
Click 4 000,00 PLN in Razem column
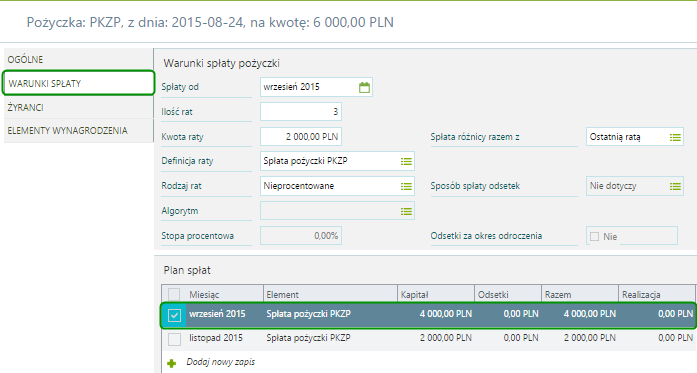pyautogui.click(x=590, y=314)
